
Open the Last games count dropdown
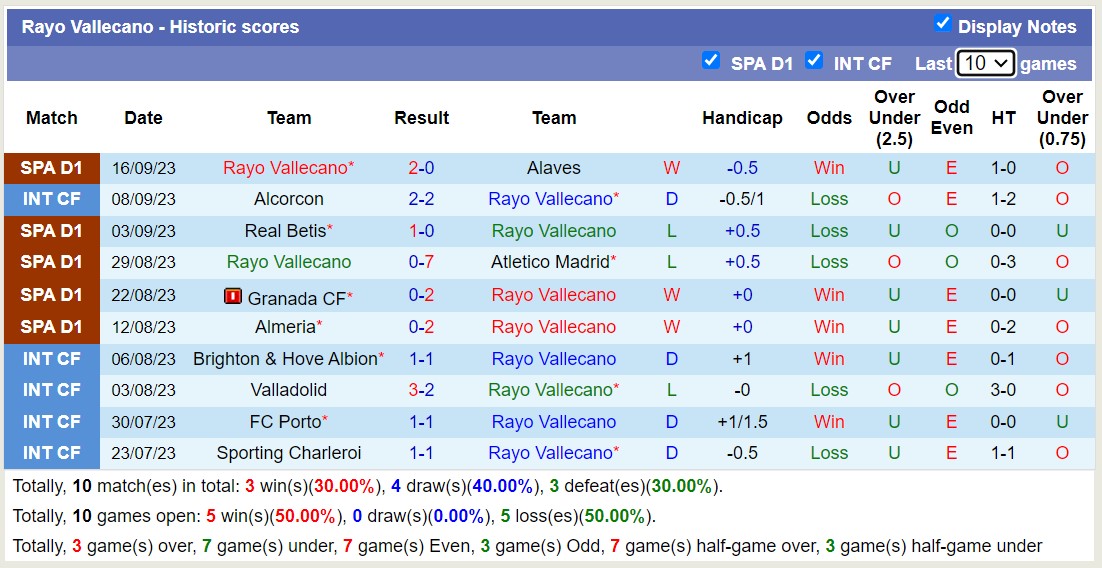(985, 63)
